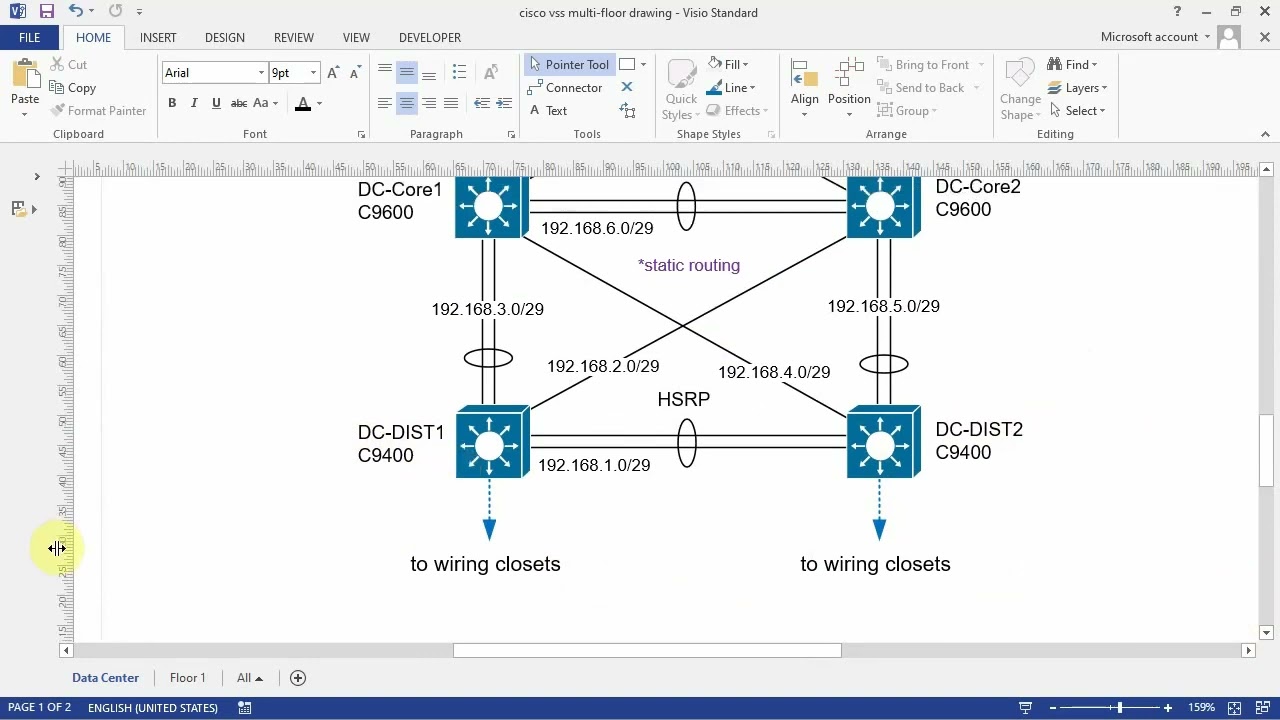Increase font size with the large A icon
Viewport: 1280px width, 720px height.
333,73
